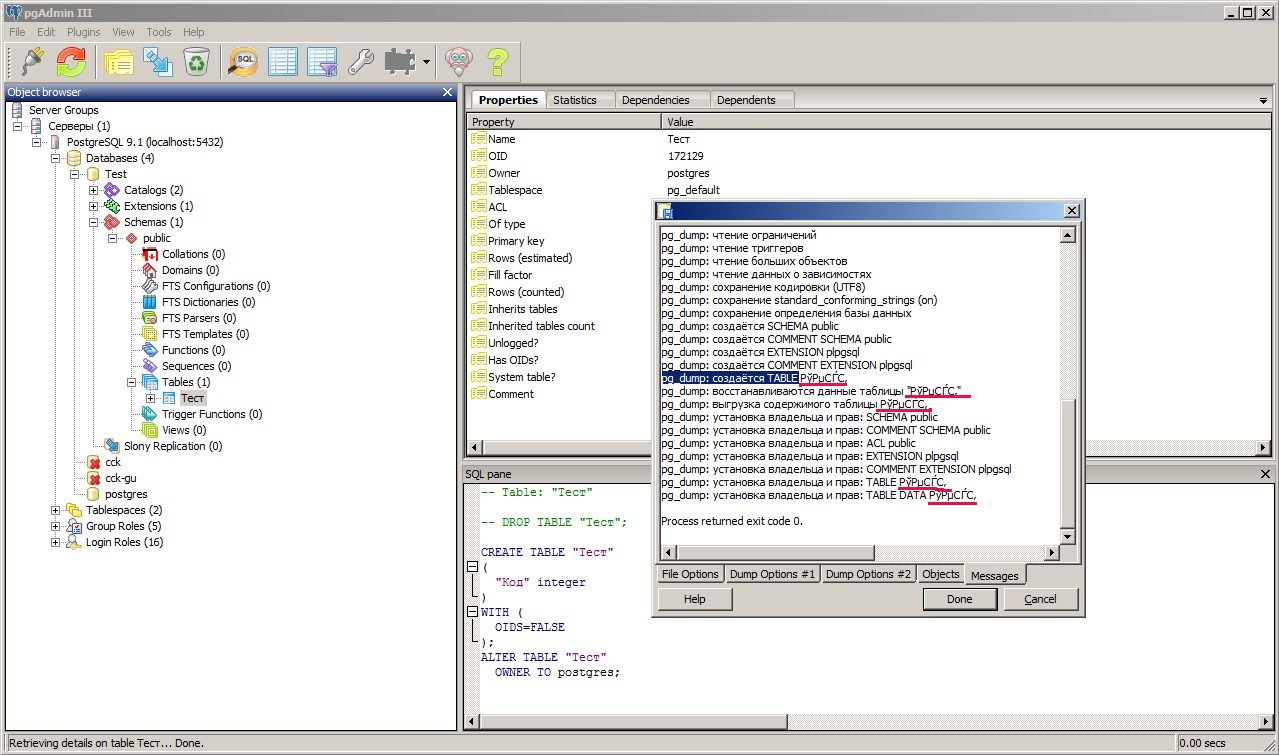1279x755 pixels.
Task: Collapse the Schemas (1) tree node
Action: tap(94, 222)
